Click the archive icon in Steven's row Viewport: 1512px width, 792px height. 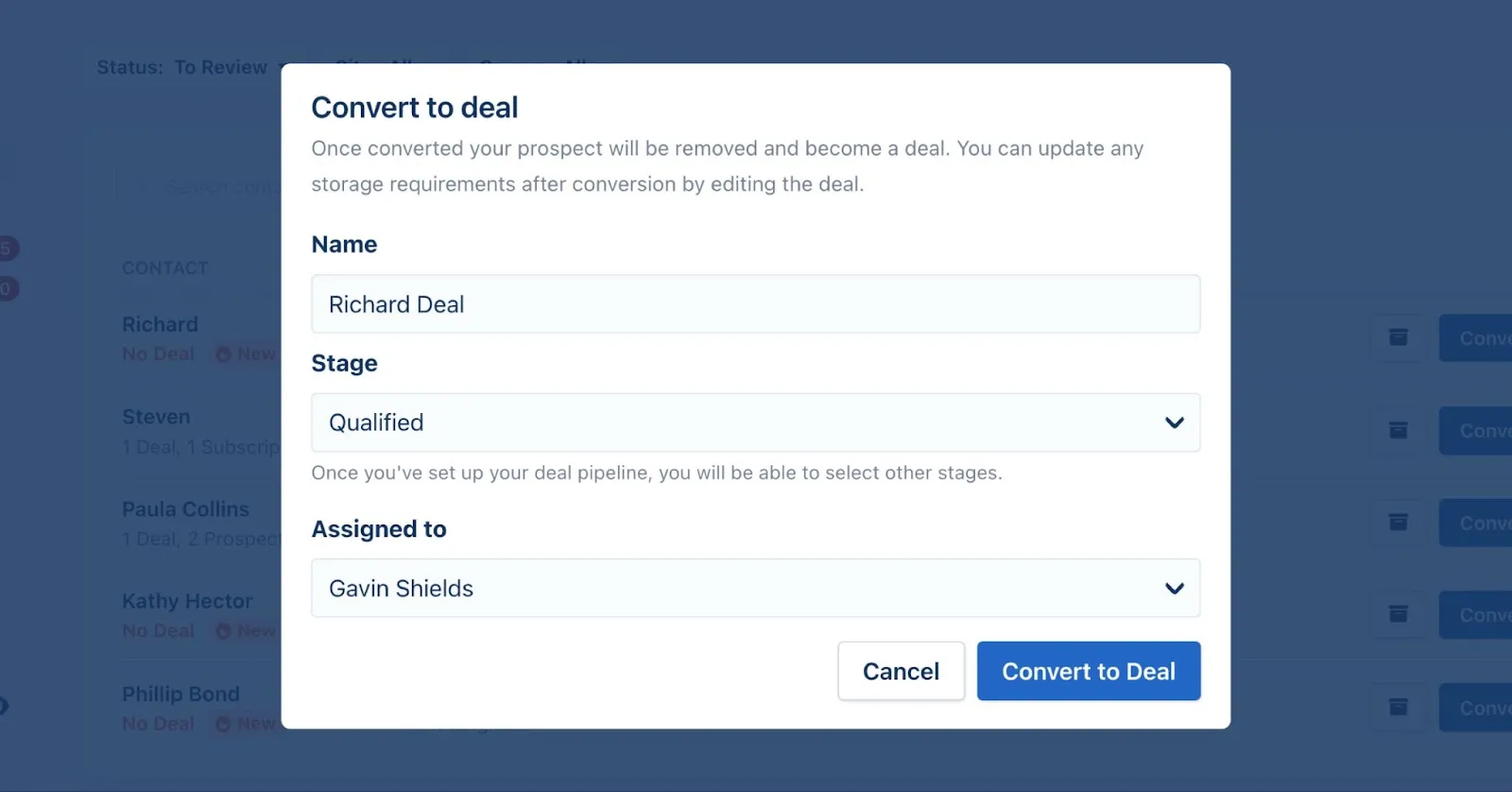[1398, 430]
